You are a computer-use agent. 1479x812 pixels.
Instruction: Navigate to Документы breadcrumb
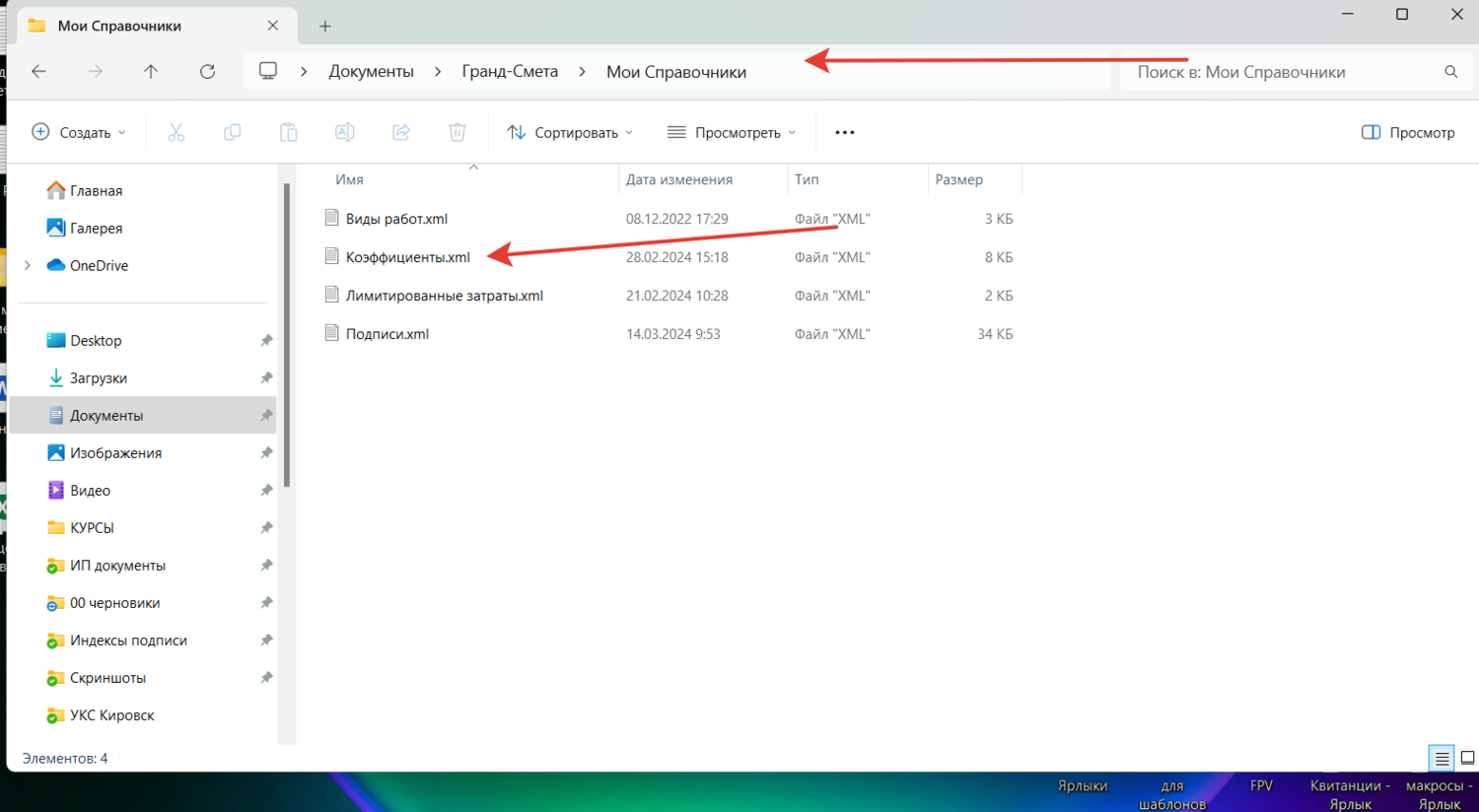pyautogui.click(x=371, y=72)
